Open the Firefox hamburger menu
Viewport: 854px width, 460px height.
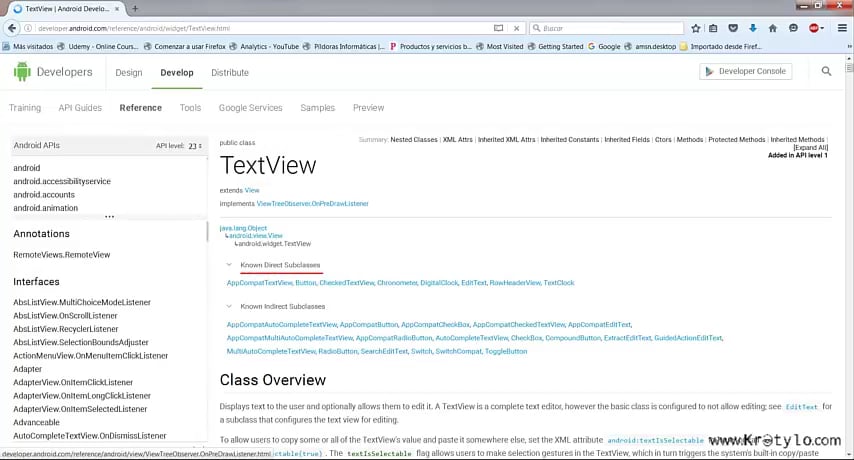coord(842,28)
